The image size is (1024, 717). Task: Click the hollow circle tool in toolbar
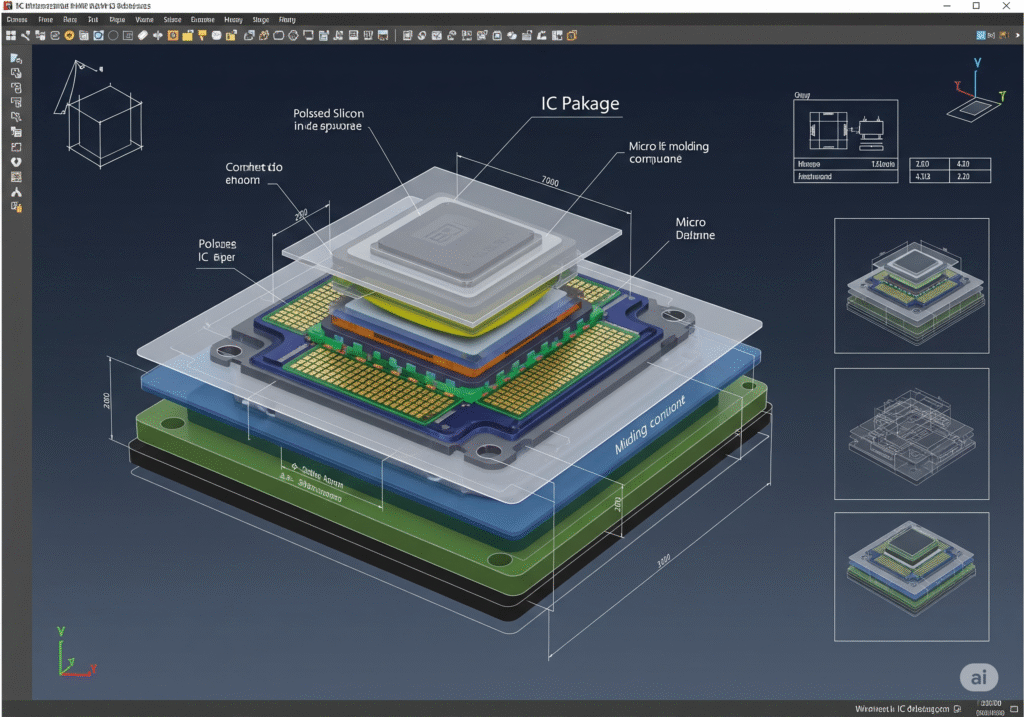(x=113, y=36)
